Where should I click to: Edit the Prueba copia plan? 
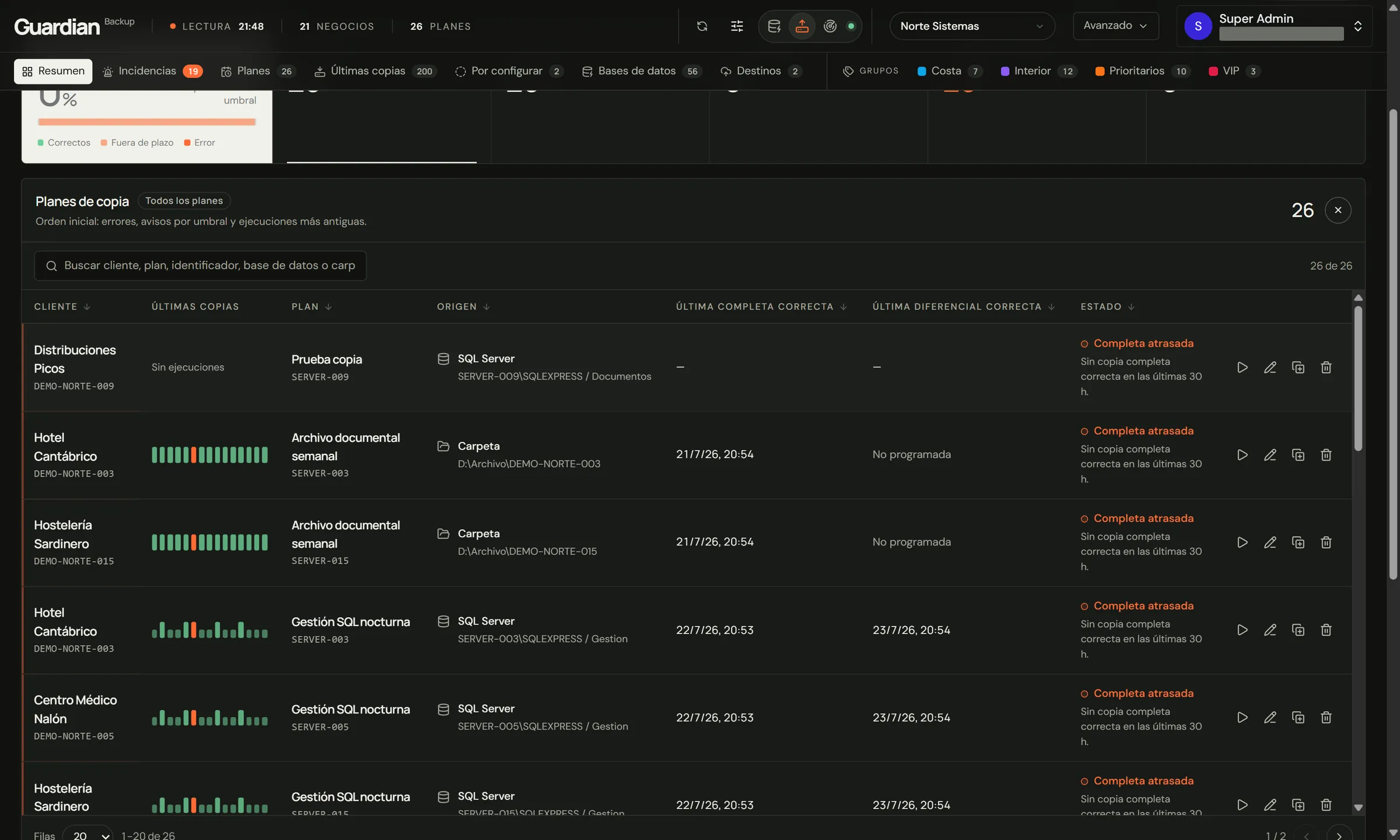(1270, 367)
